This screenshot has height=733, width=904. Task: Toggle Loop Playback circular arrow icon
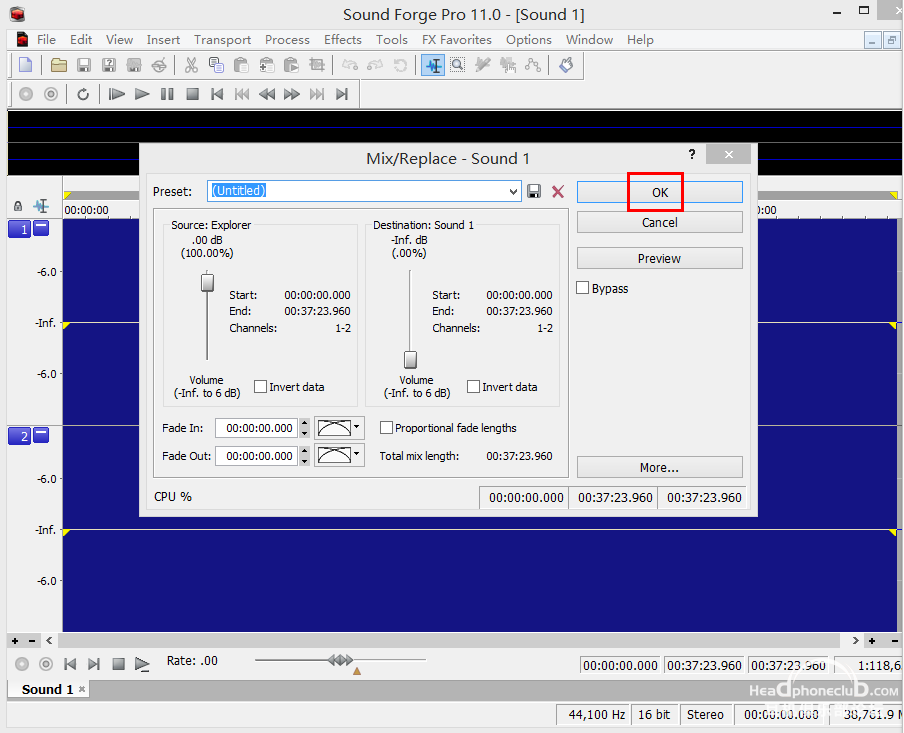pyautogui.click(x=83, y=94)
